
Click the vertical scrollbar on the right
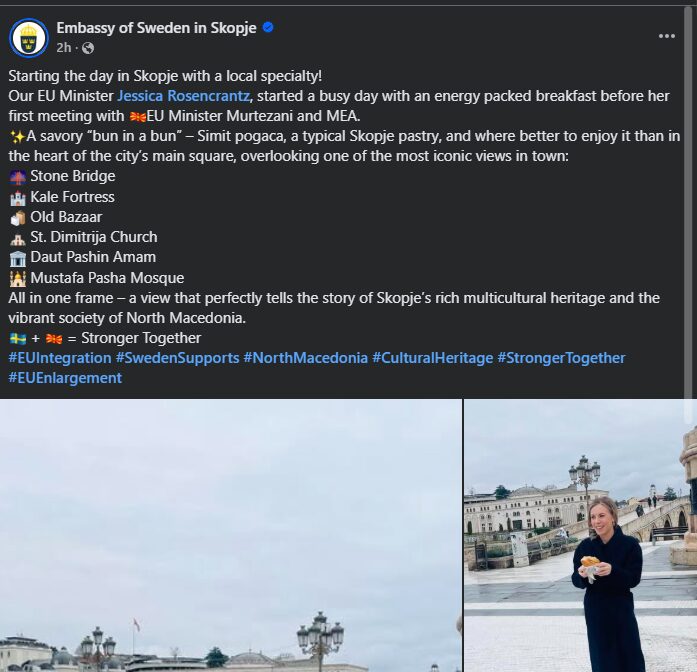tap(691, 200)
